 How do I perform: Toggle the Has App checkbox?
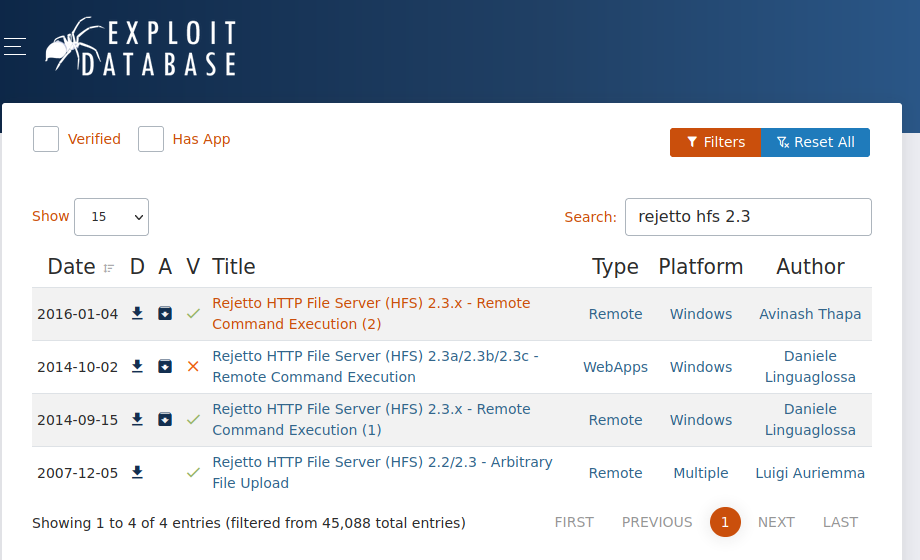151,139
